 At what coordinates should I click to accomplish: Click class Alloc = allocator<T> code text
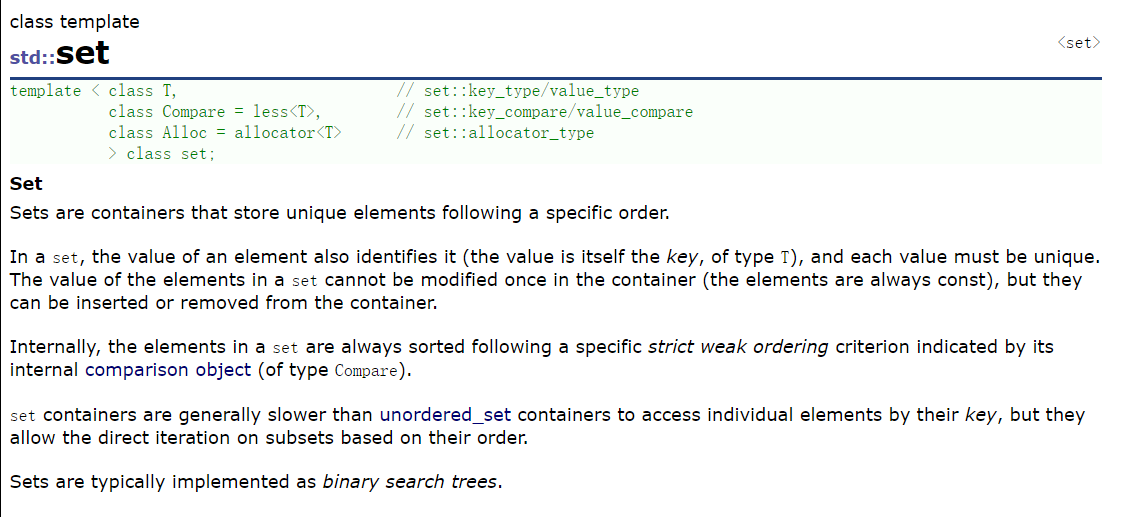[x=225, y=133]
